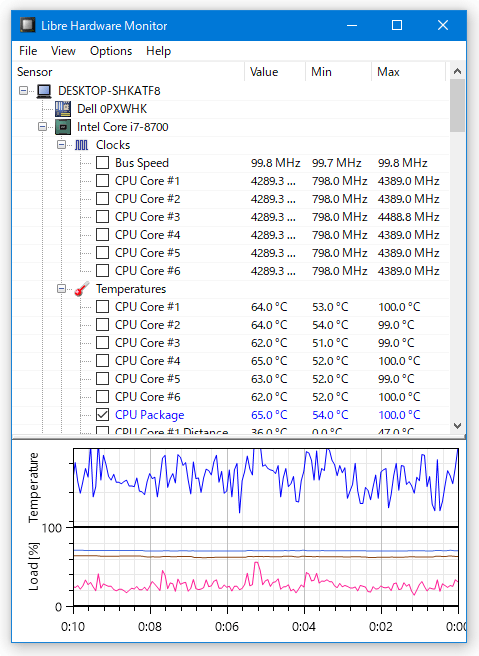Click the 0:06 time axis label
The height and width of the screenshot is (656, 479).
click(226, 627)
